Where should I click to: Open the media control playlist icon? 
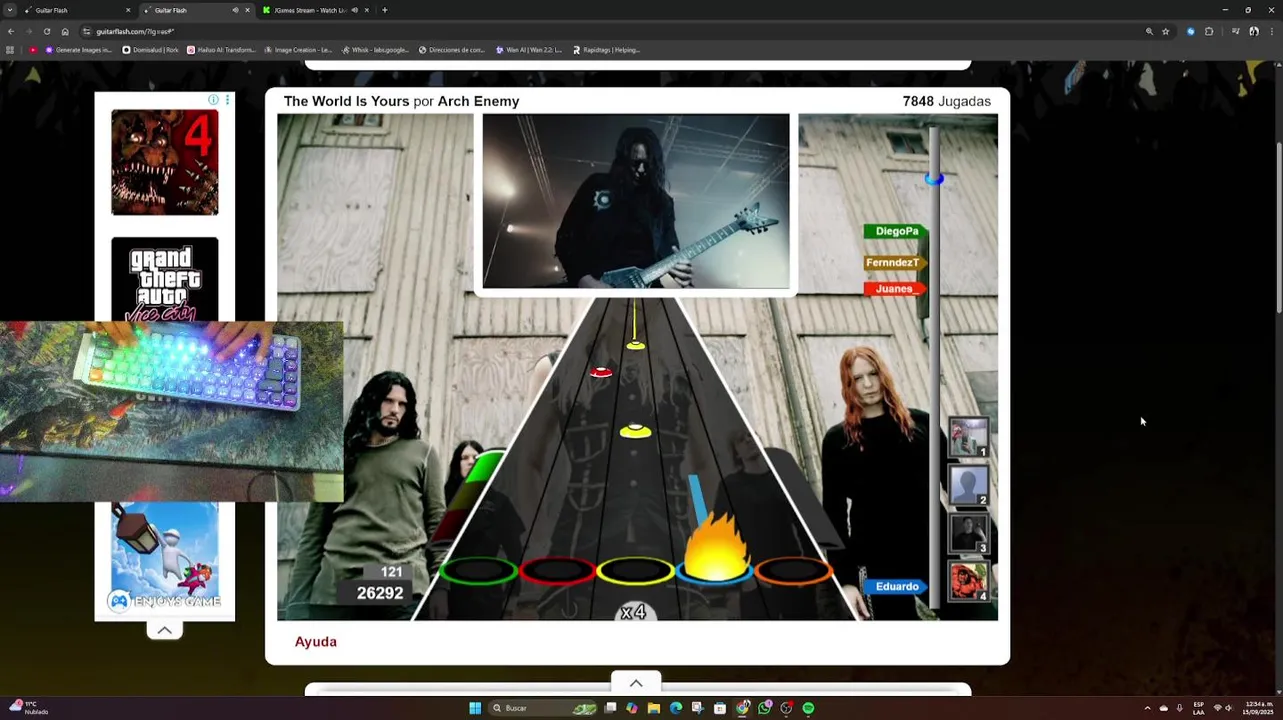click(1236, 31)
